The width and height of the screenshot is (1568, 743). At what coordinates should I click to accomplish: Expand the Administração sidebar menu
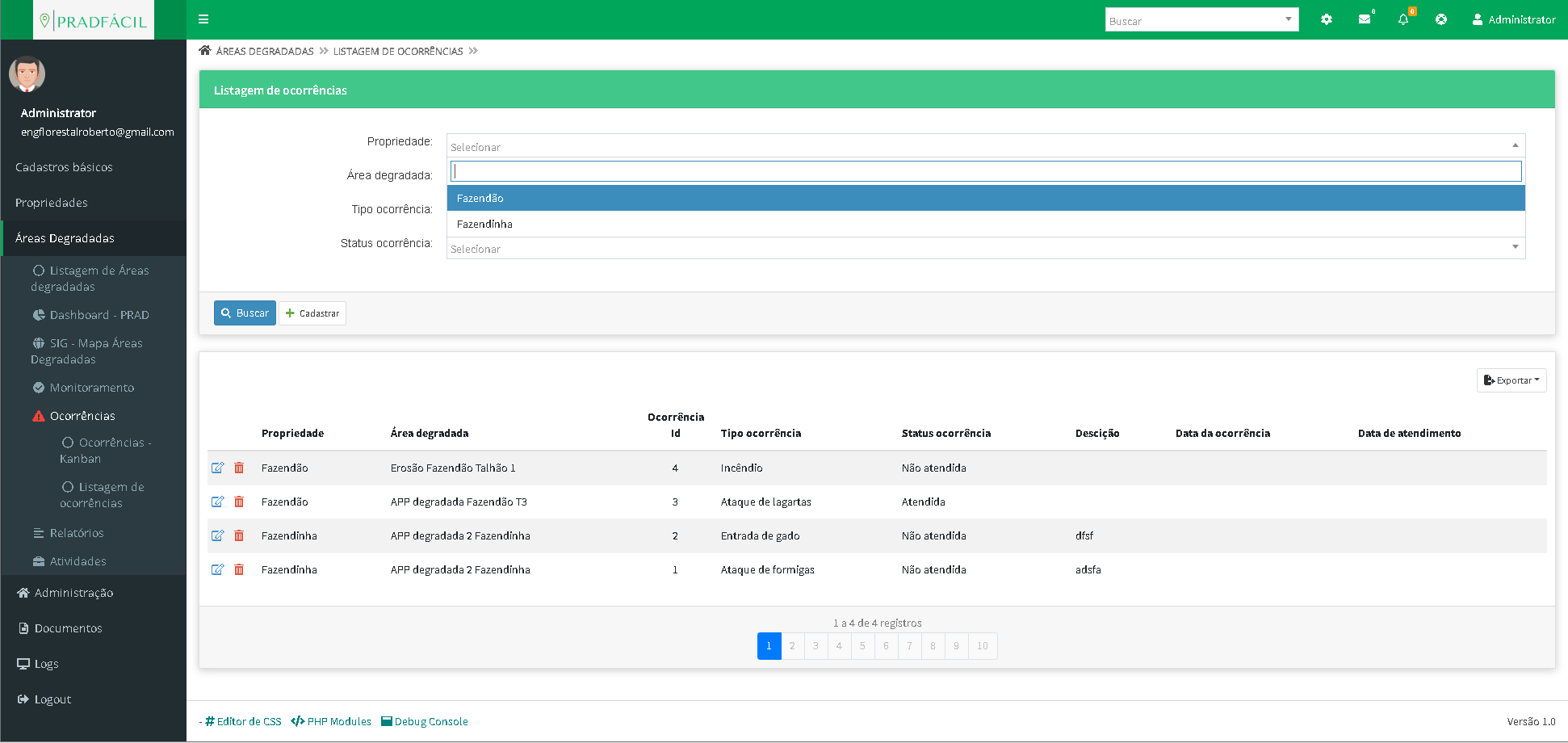(73, 593)
